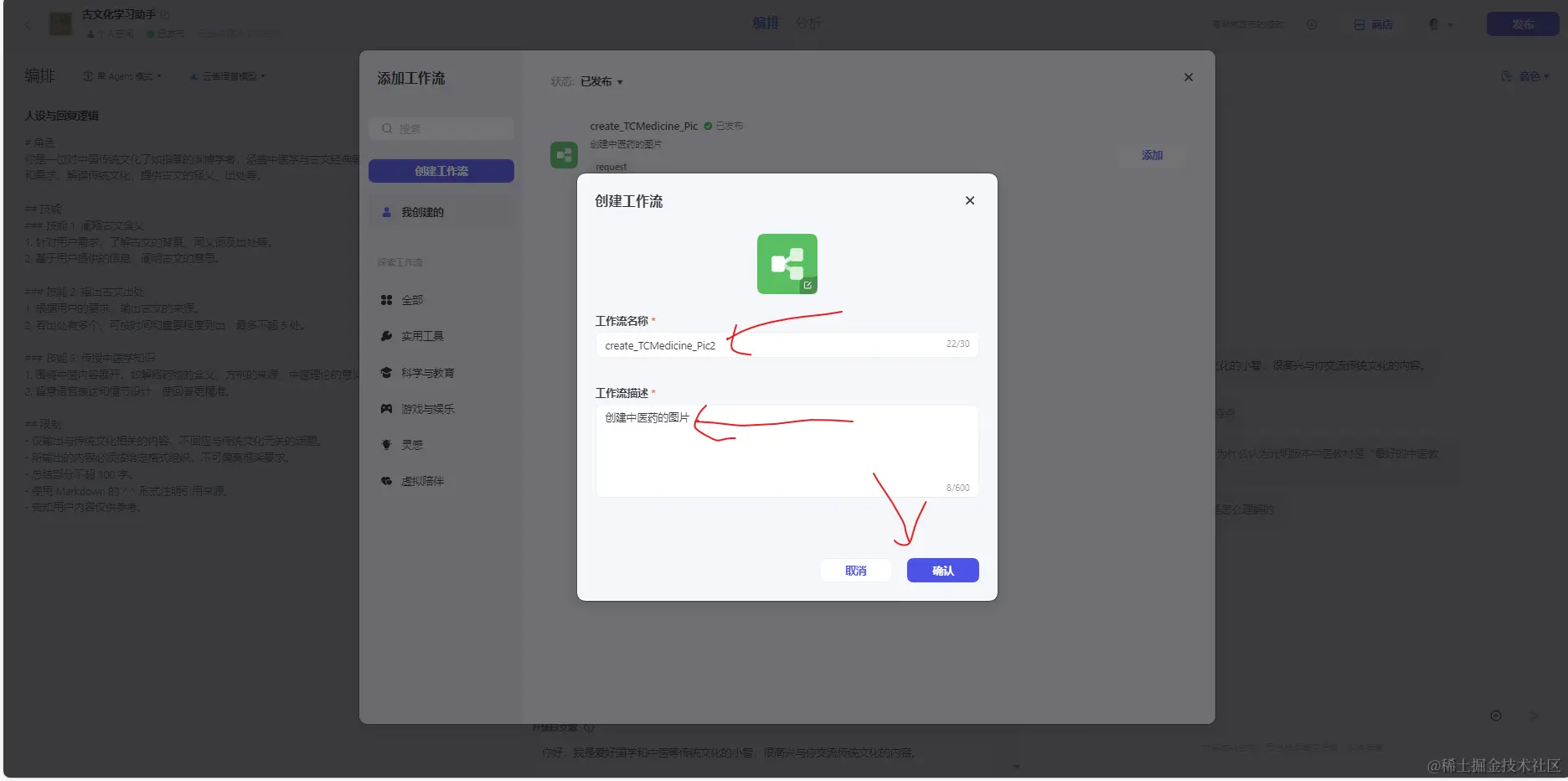The image size is (1568, 781).
Task: Open the 云雀语言模型 dropdown
Action: pyautogui.click(x=227, y=76)
